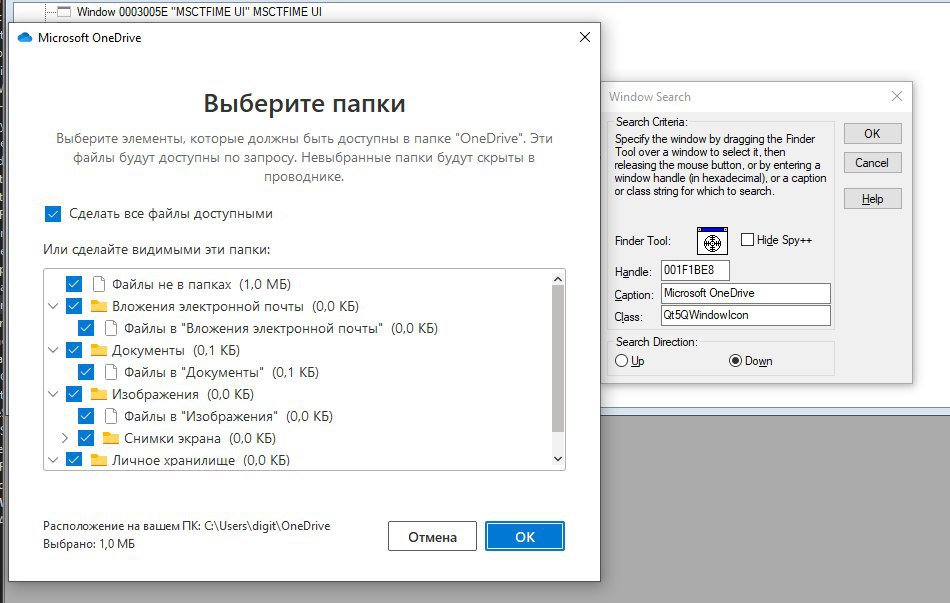Screen dimensions: 950x603
Task: Click Файлы не в папках (1,0 МБ) text
Action: [201, 284]
